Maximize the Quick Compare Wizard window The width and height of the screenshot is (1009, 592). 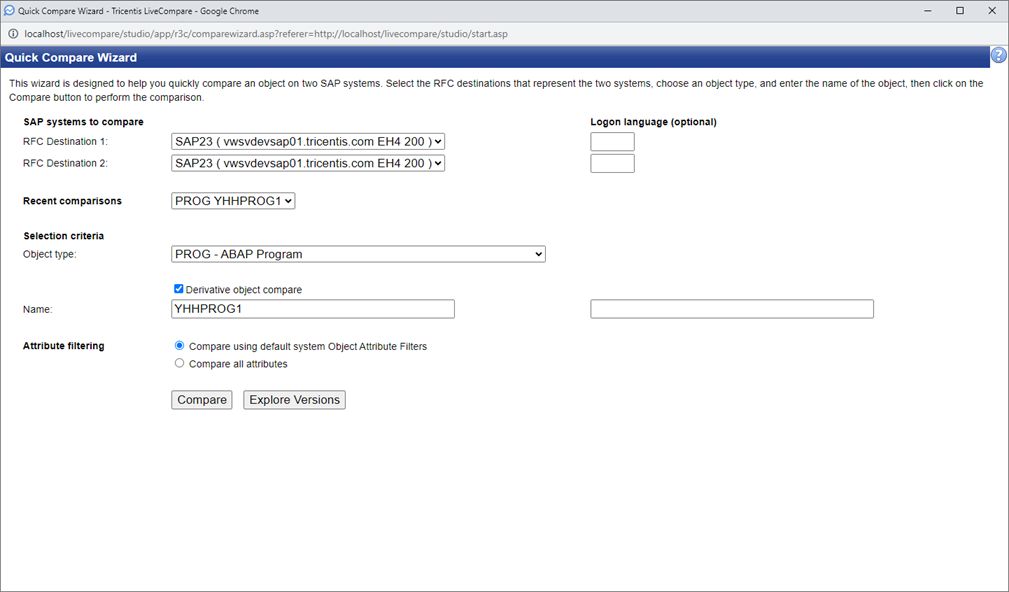click(960, 11)
